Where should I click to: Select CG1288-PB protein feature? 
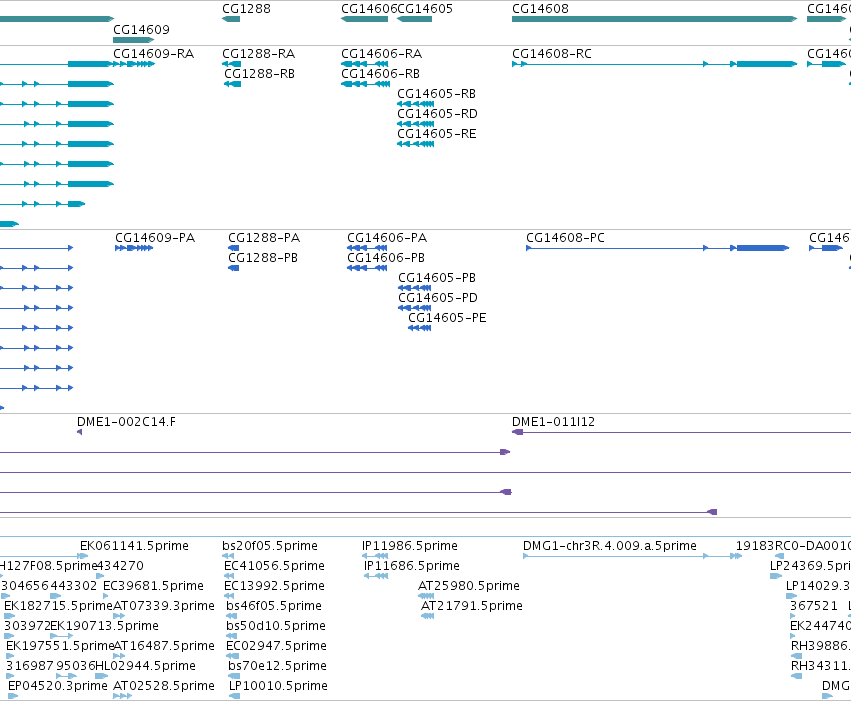point(233,268)
